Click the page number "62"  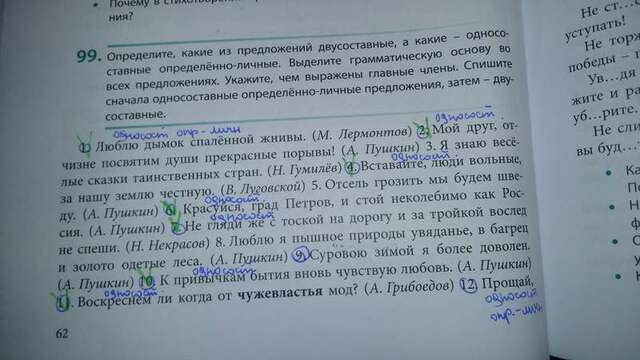62,333
